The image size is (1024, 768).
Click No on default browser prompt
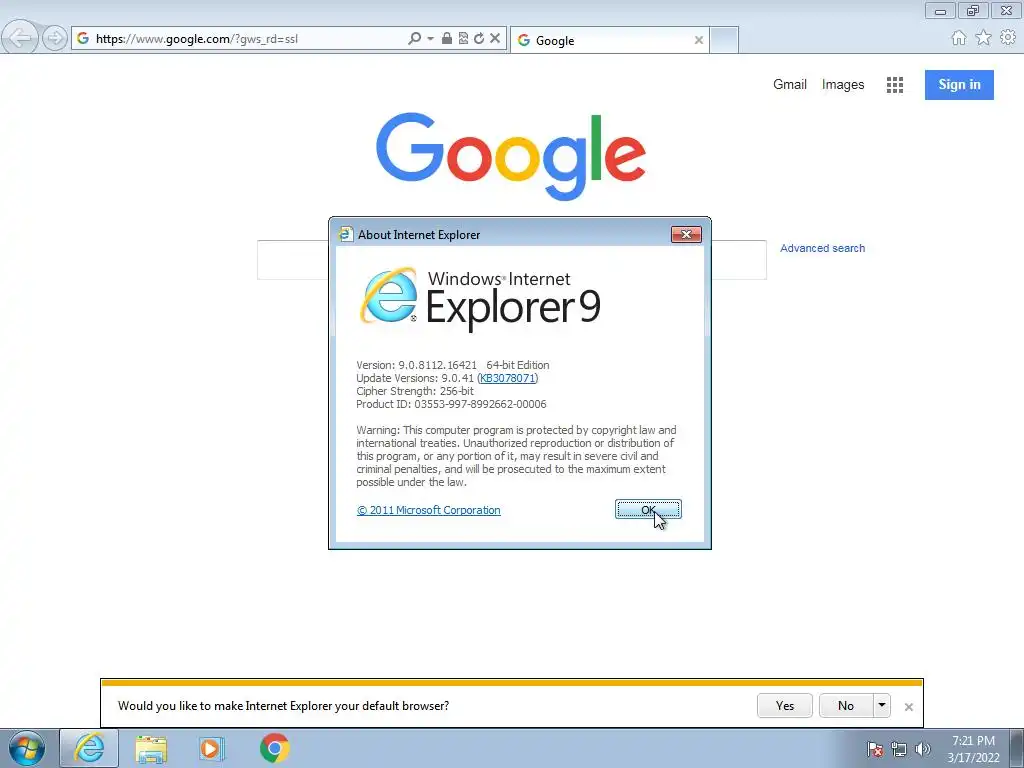(x=846, y=705)
